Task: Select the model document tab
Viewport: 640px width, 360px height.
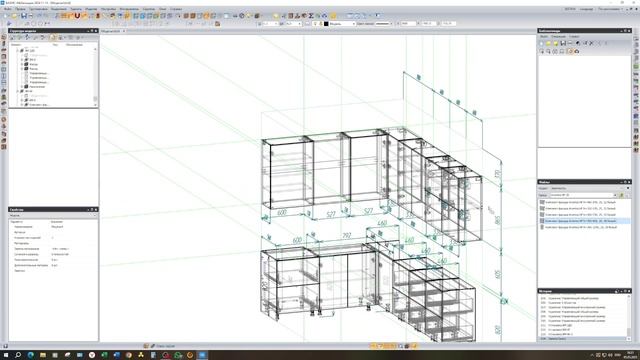Action: click(111, 31)
